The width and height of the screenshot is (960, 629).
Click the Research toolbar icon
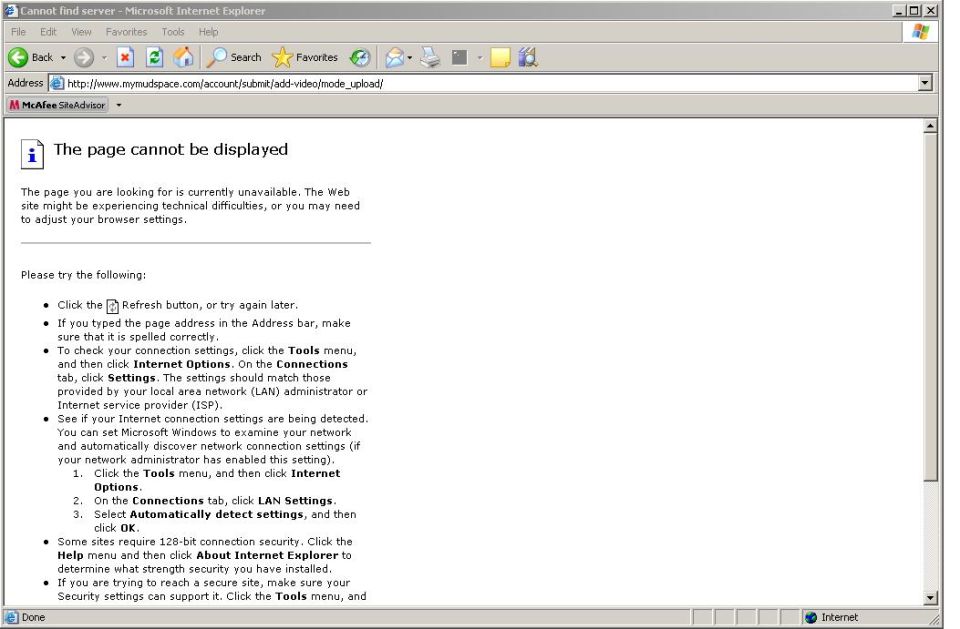[x=528, y=58]
